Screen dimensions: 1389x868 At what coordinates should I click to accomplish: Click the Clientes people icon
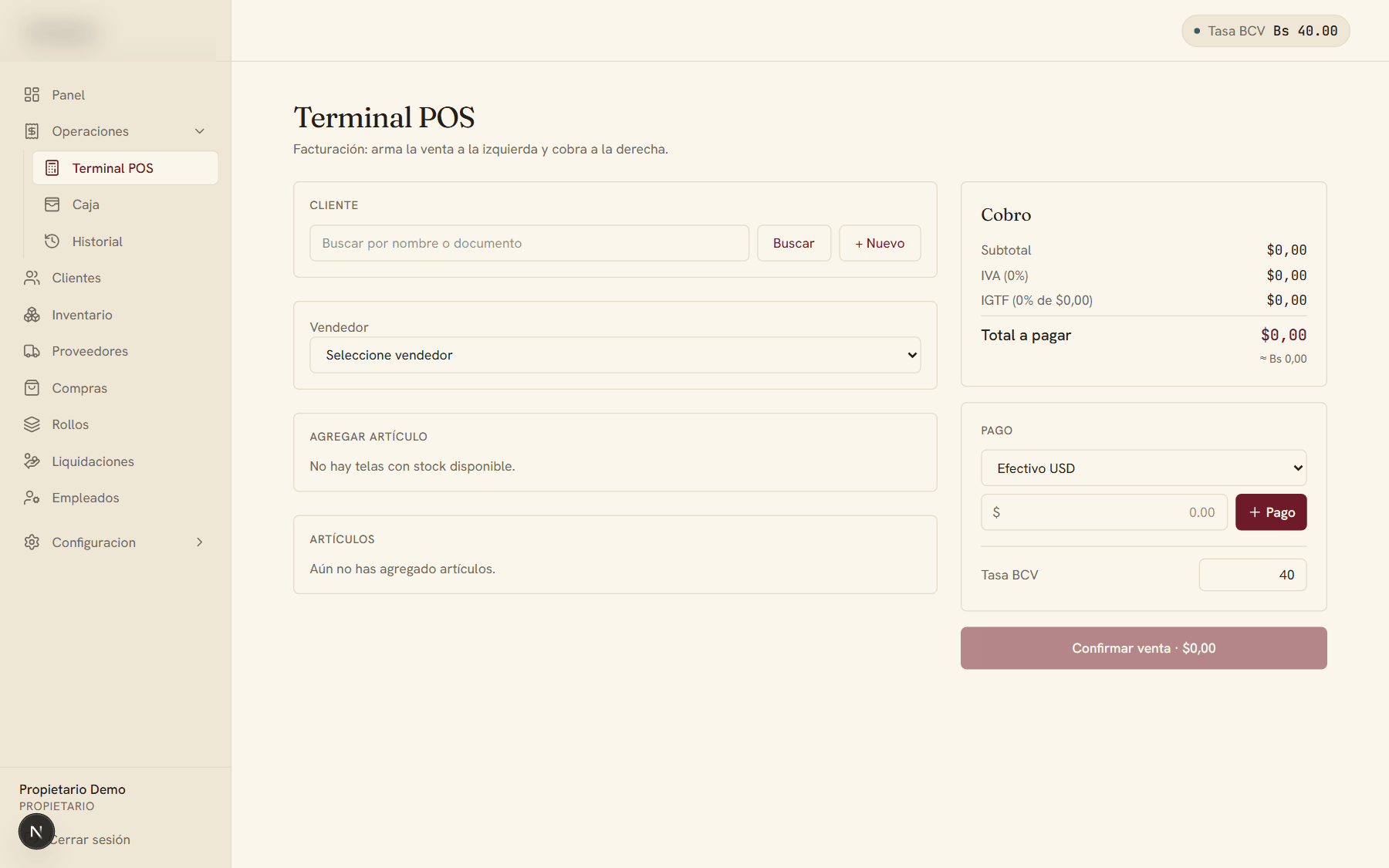coord(32,278)
